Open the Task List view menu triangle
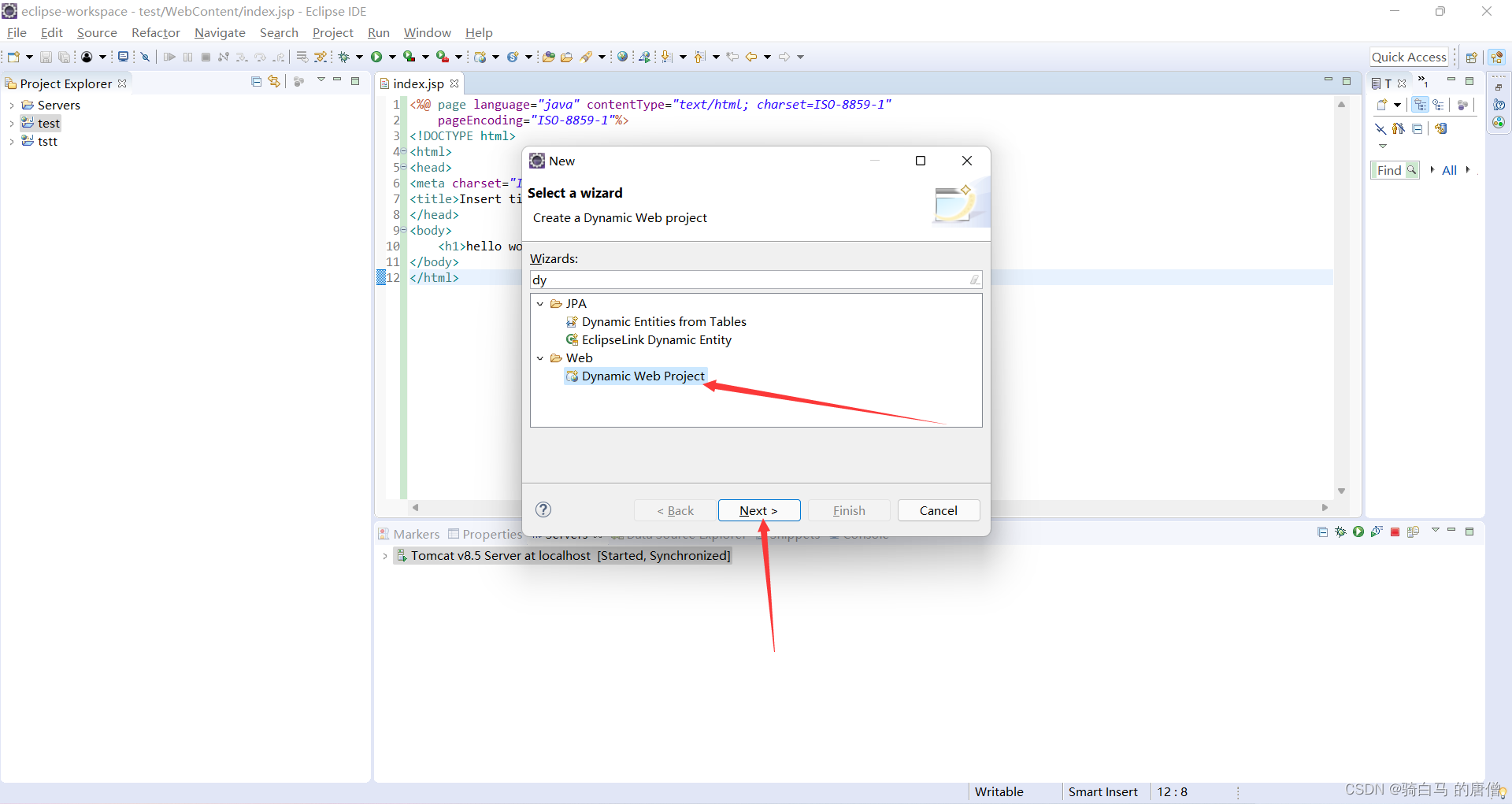 [x=1382, y=146]
